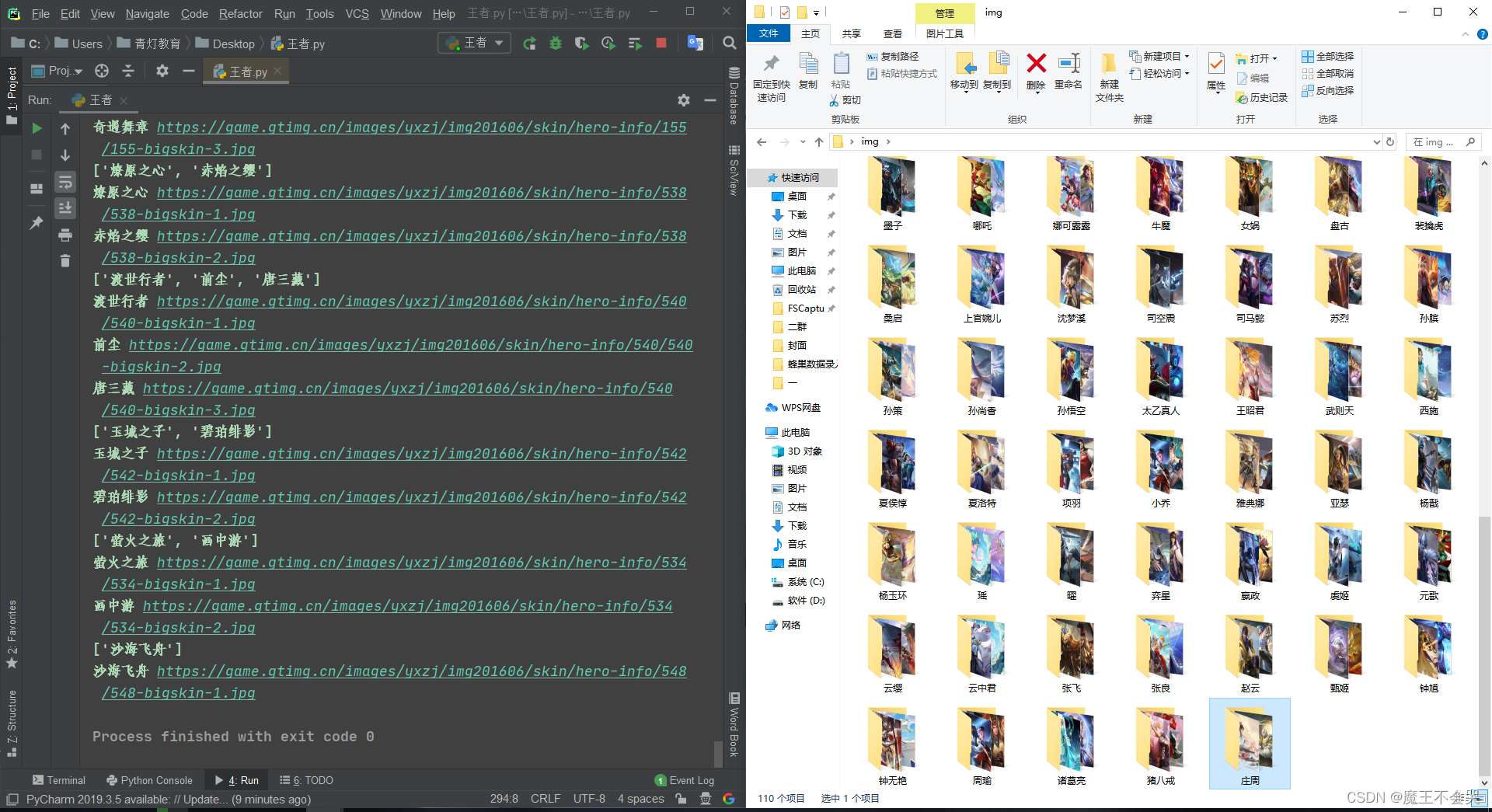Toggle soft-wrap in the Run console
The image size is (1492, 812).
[65, 182]
